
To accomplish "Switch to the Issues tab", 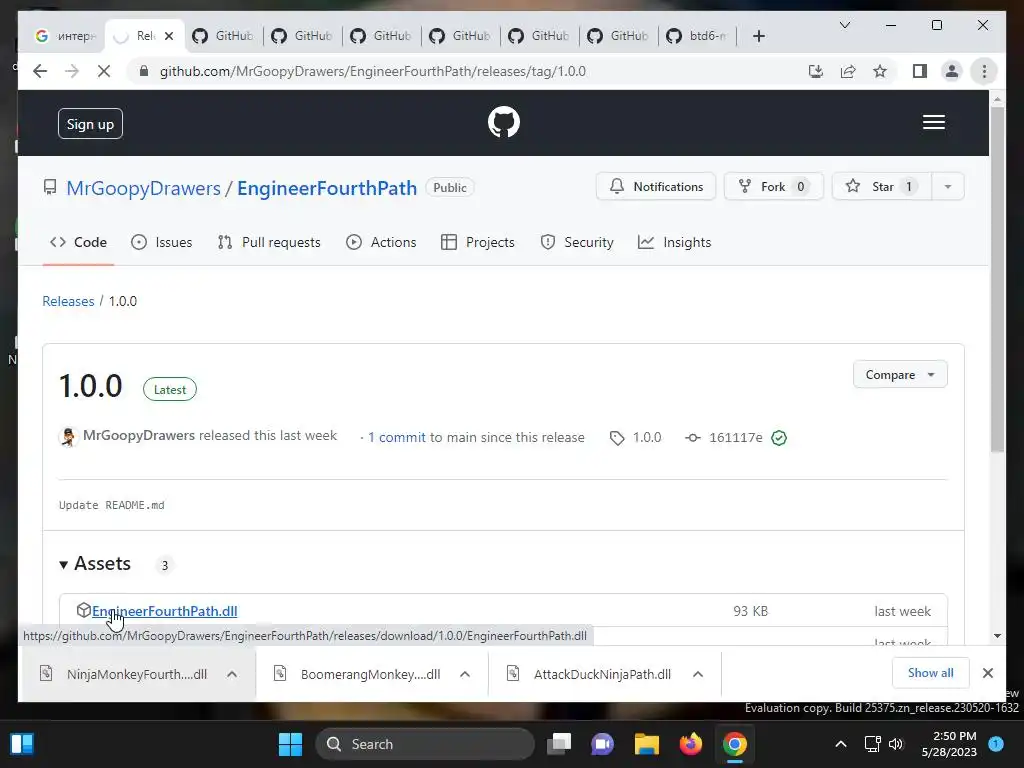I will pyautogui.click(x=161, y=242).
